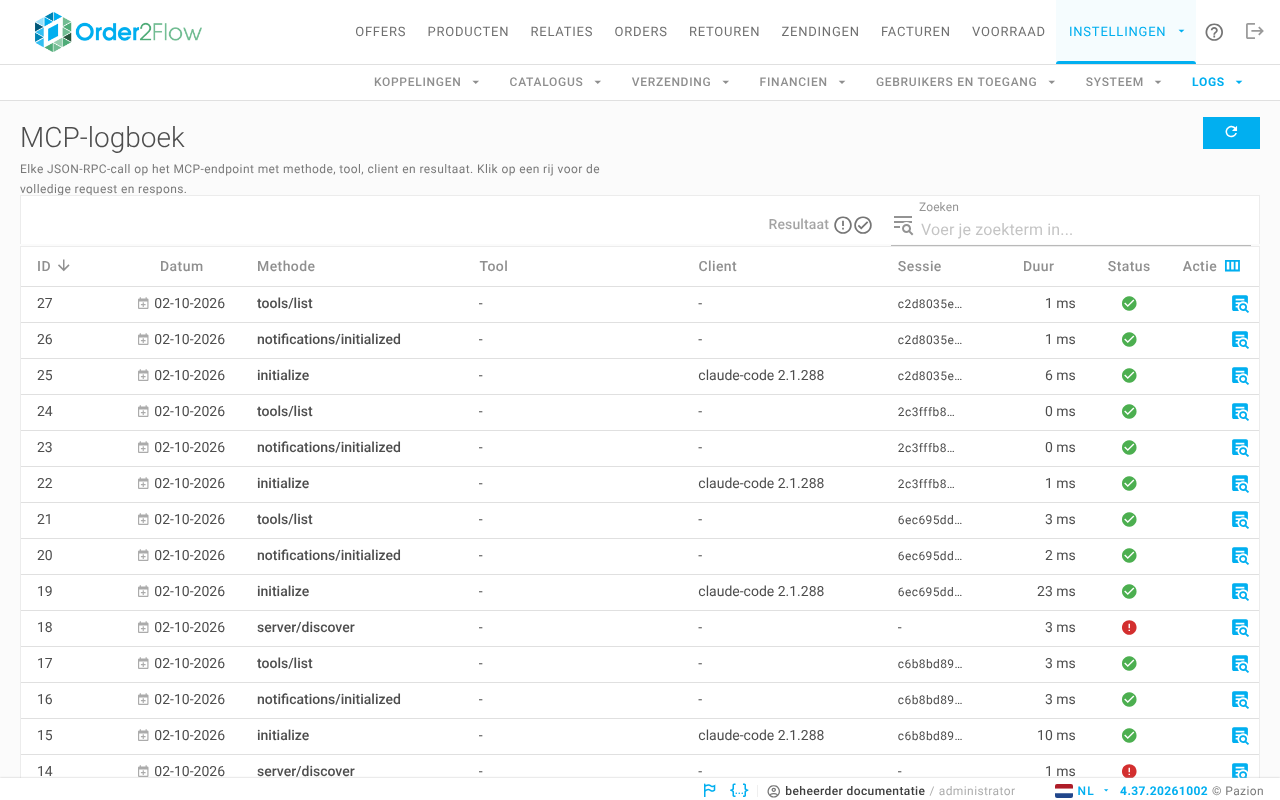Open the Facturen section
This screenshot has width=1280, height=800.
click(916, 32)
